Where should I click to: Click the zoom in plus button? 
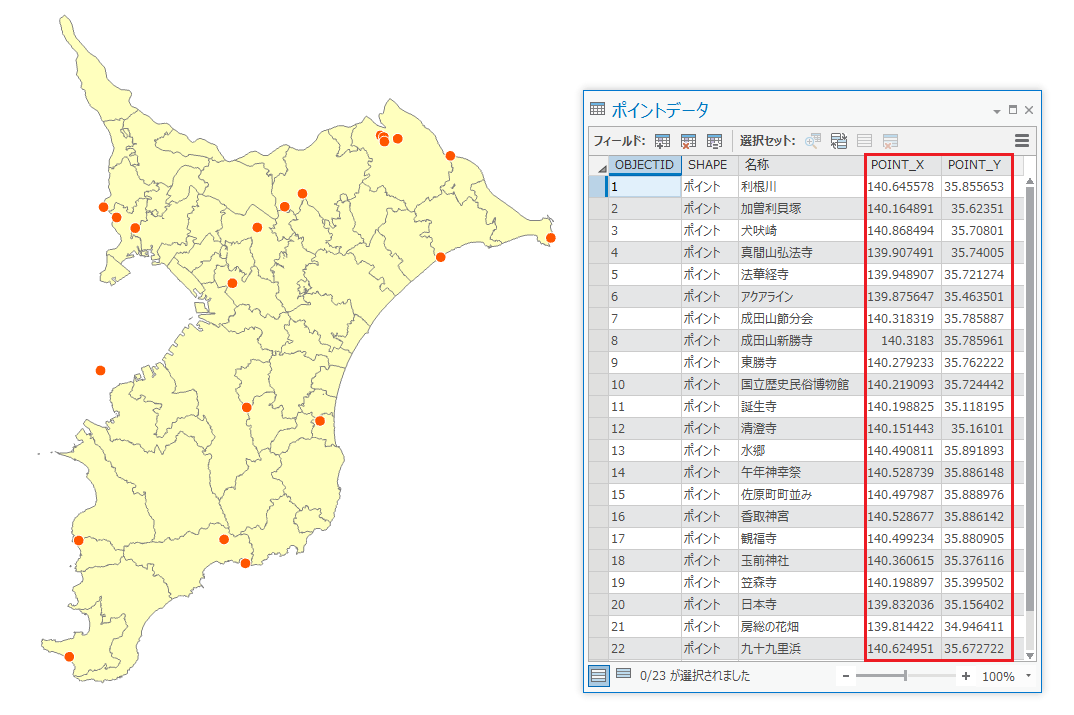tap(966, 676)
